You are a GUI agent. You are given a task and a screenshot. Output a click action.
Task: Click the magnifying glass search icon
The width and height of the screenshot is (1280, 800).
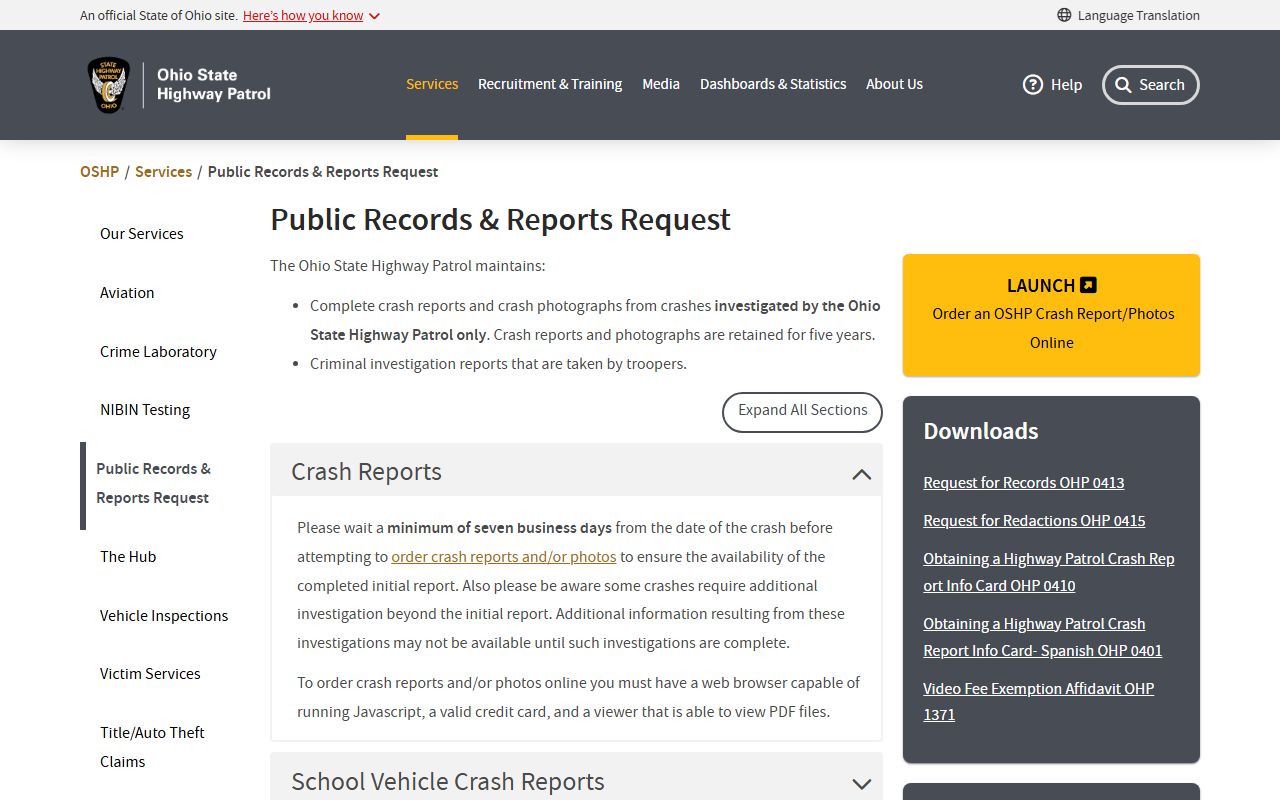coord(1123,85)
